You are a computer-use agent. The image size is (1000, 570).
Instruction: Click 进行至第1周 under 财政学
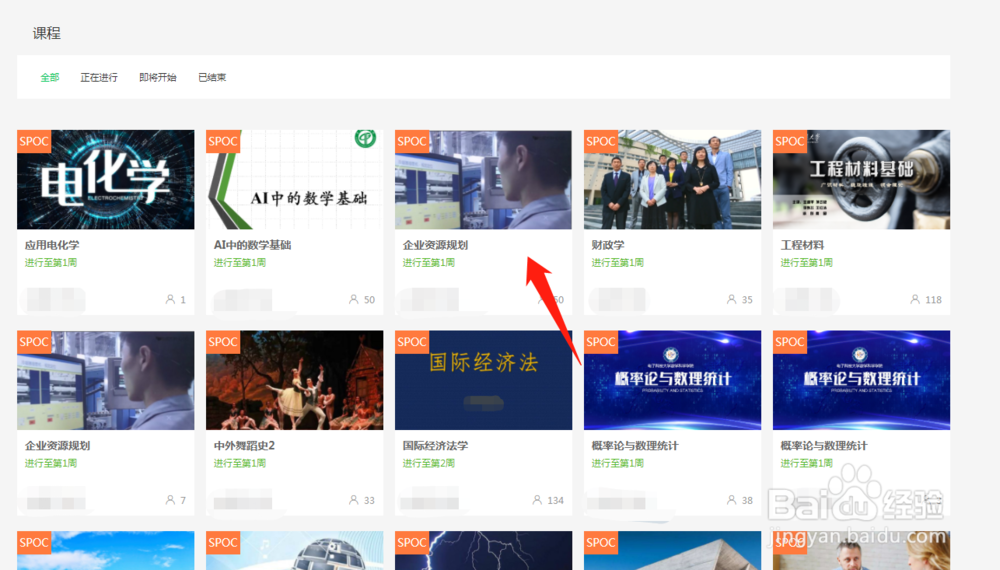click(617, 262)
